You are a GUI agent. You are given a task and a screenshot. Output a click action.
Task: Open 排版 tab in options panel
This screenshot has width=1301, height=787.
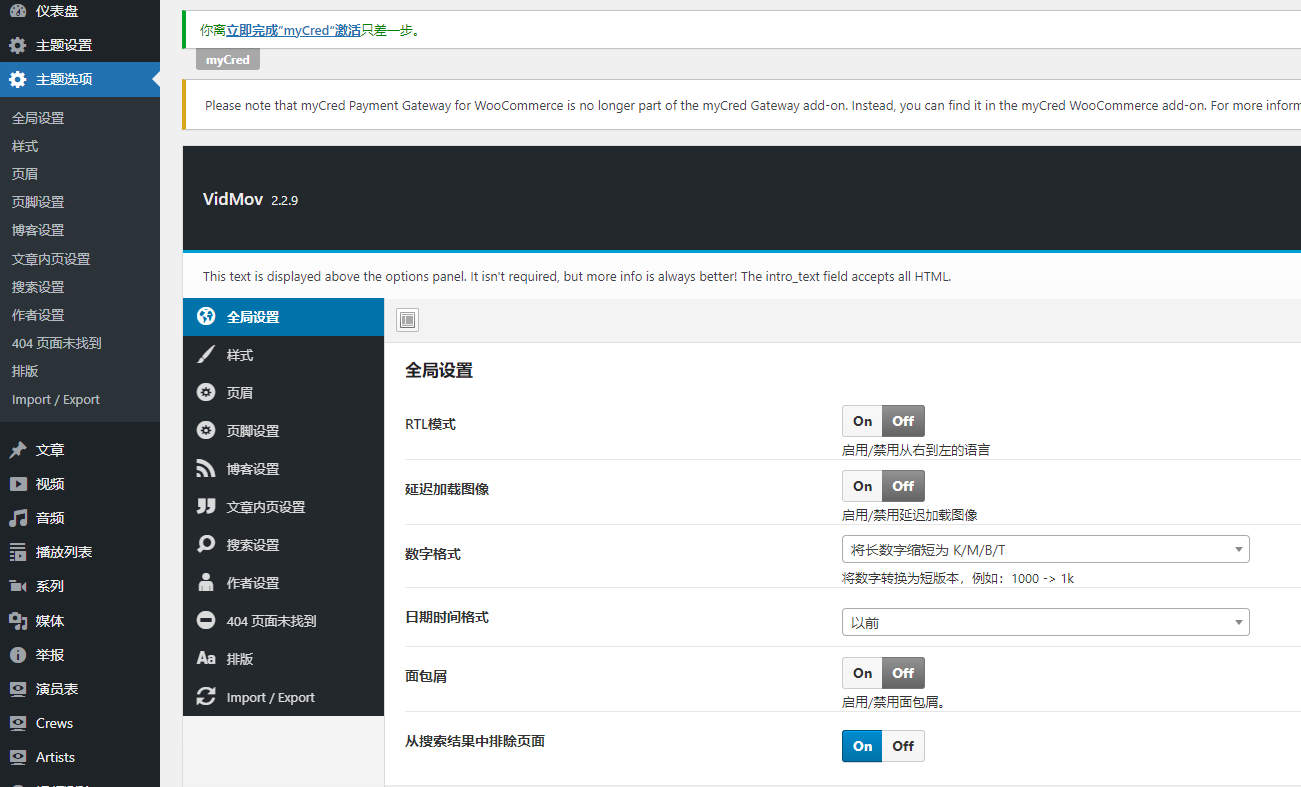click(x=283, y=659)
